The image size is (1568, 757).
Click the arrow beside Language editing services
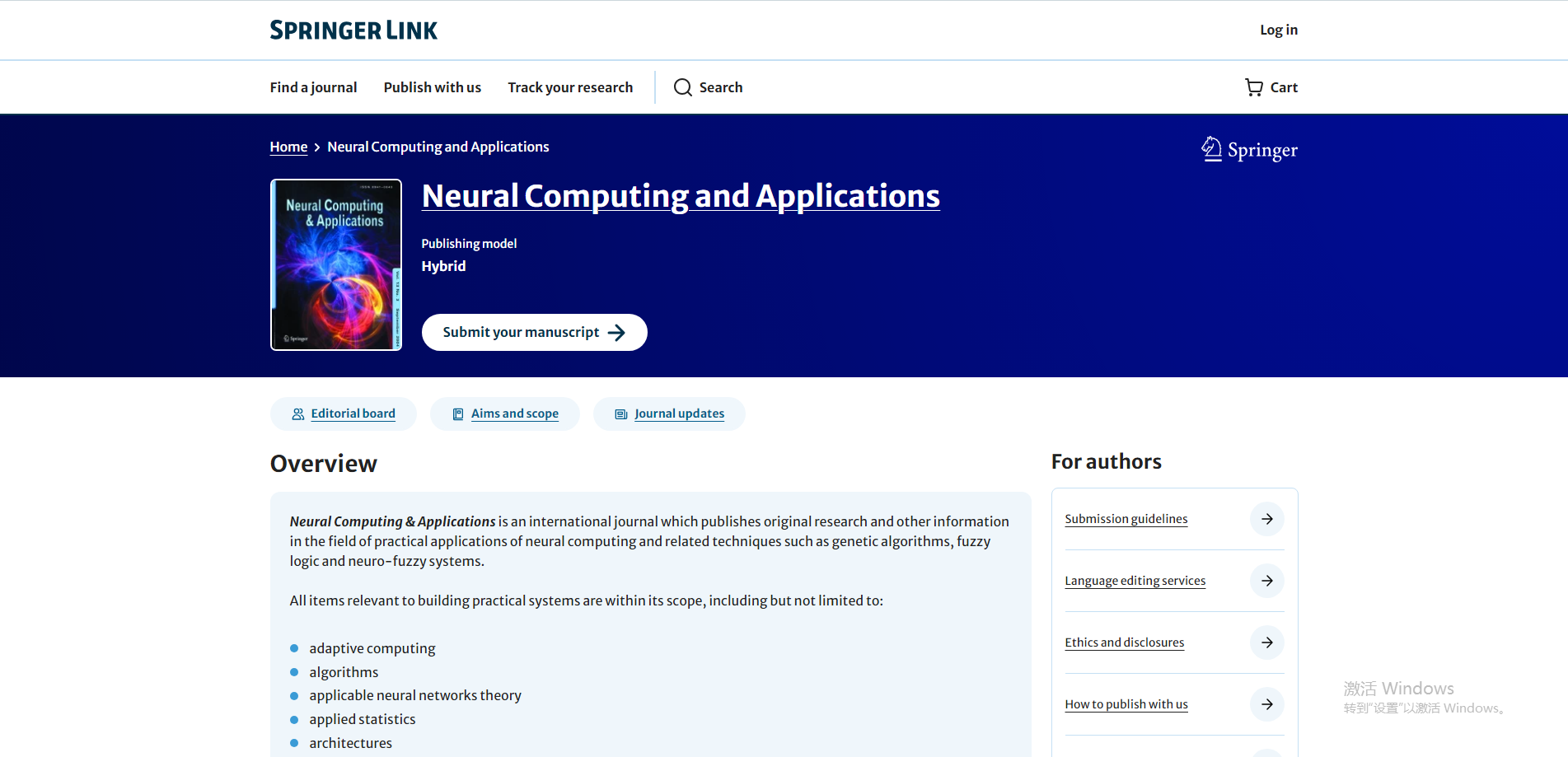point(1267,581)
